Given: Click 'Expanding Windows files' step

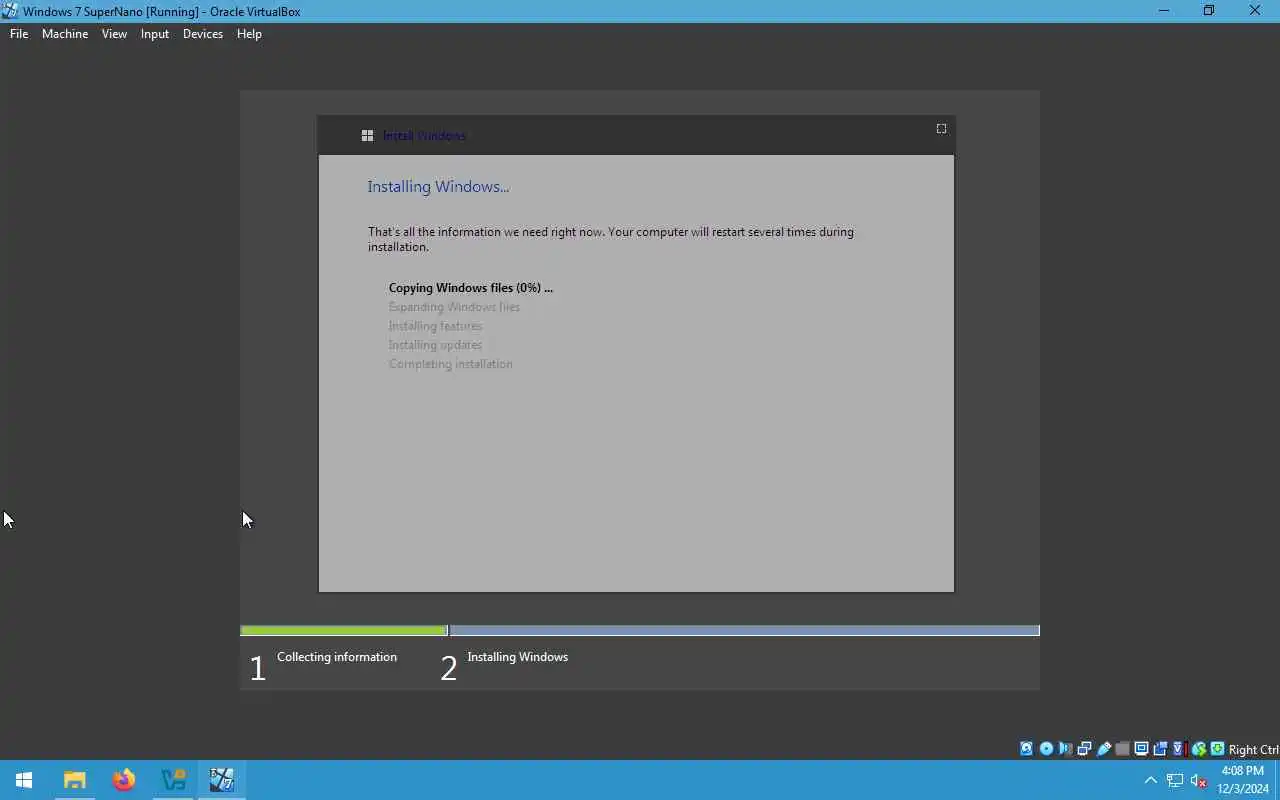Looking at the screenshot, I should 454,307.
